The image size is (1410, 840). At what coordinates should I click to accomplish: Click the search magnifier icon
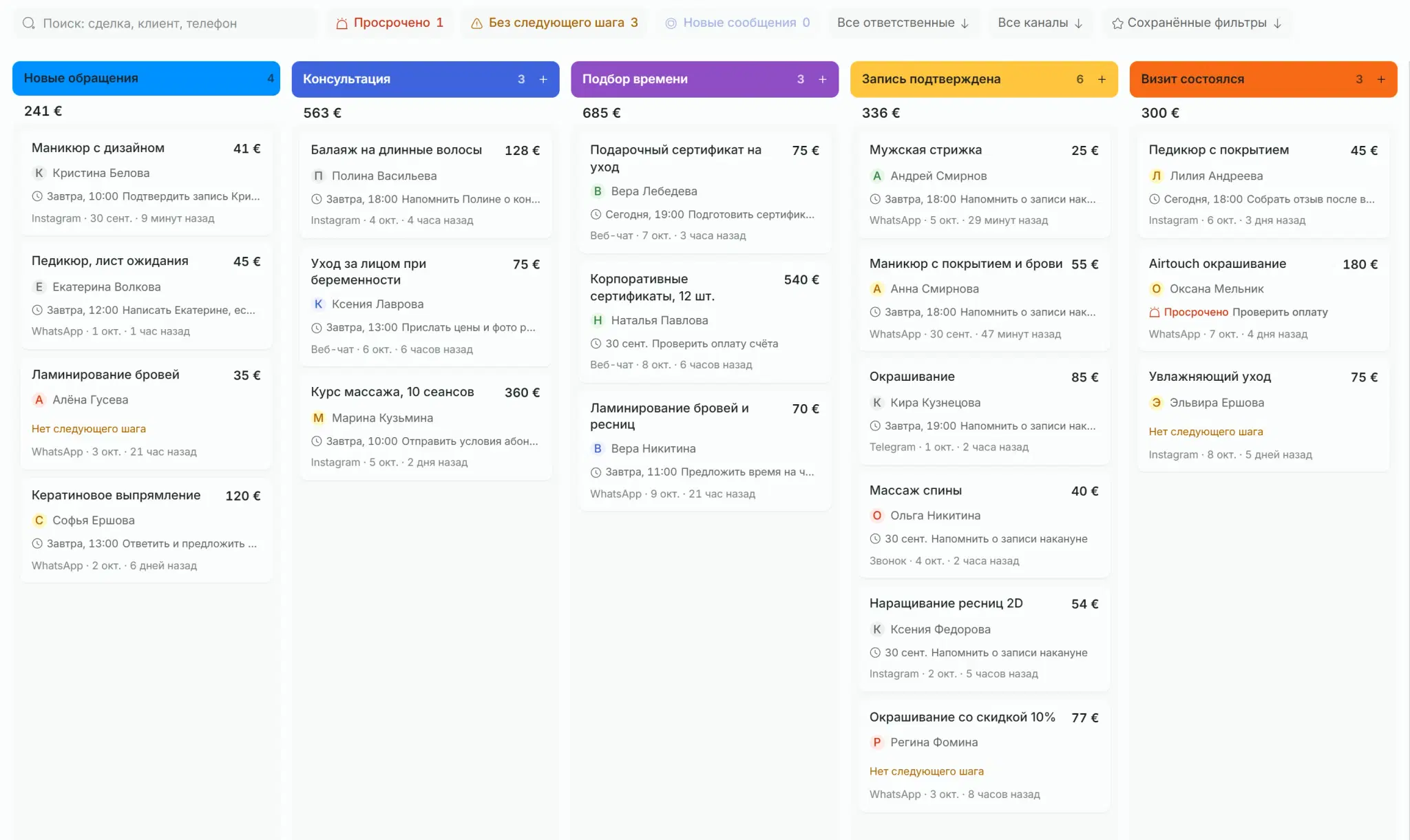pos(28,23)
